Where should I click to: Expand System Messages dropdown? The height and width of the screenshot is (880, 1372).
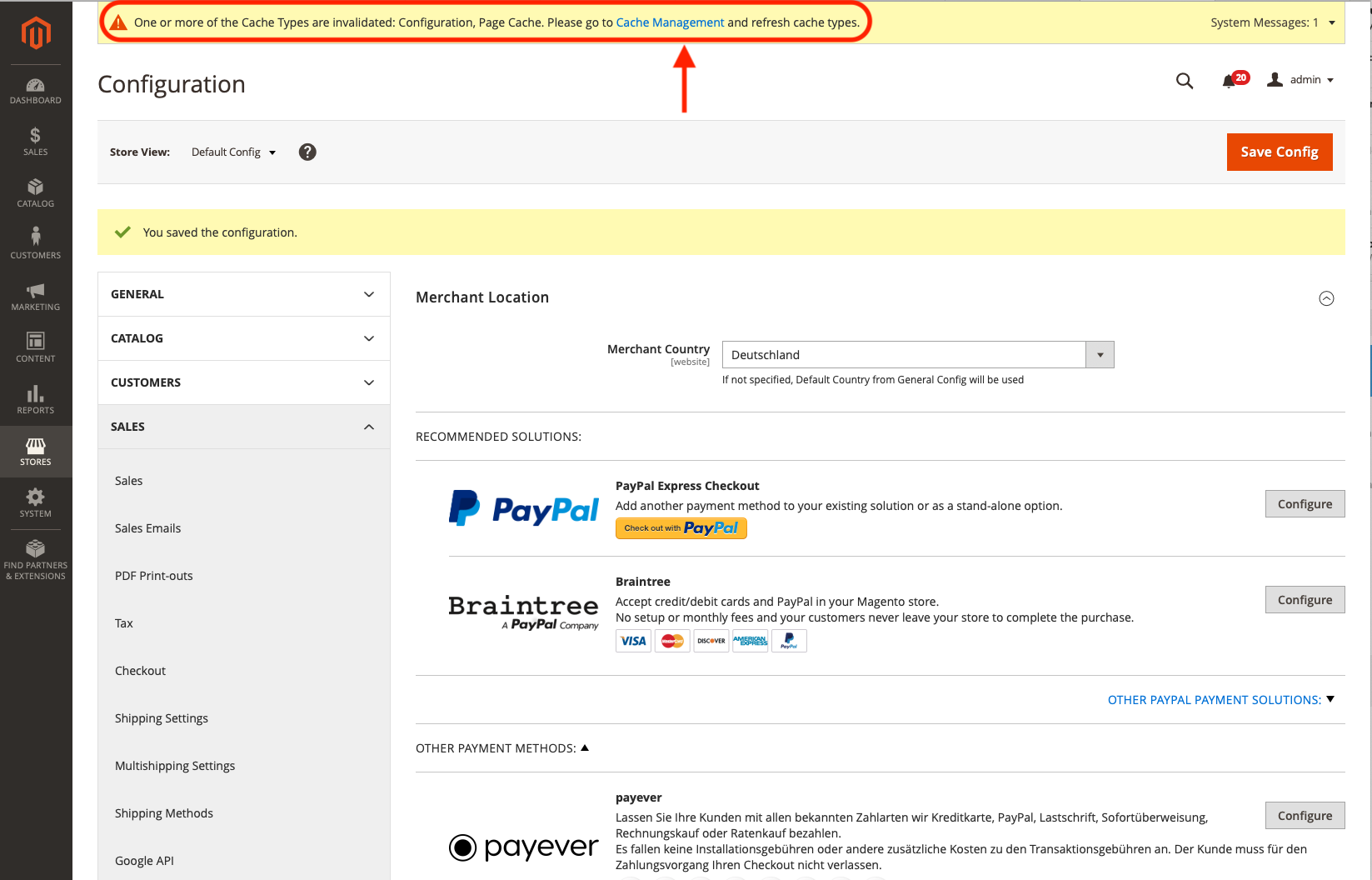1273,22
